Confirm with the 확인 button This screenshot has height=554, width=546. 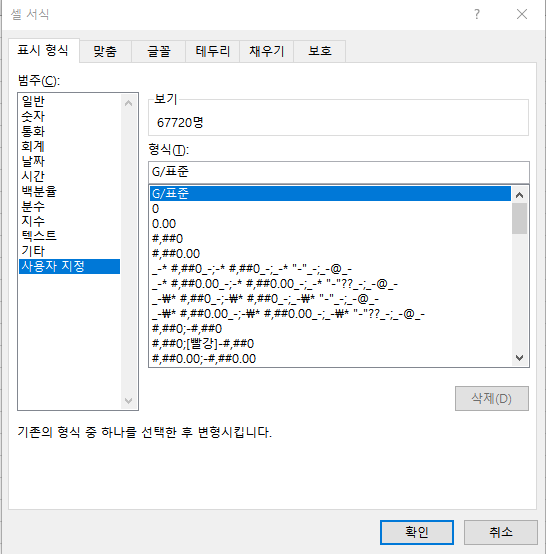[x=417, y=532]
